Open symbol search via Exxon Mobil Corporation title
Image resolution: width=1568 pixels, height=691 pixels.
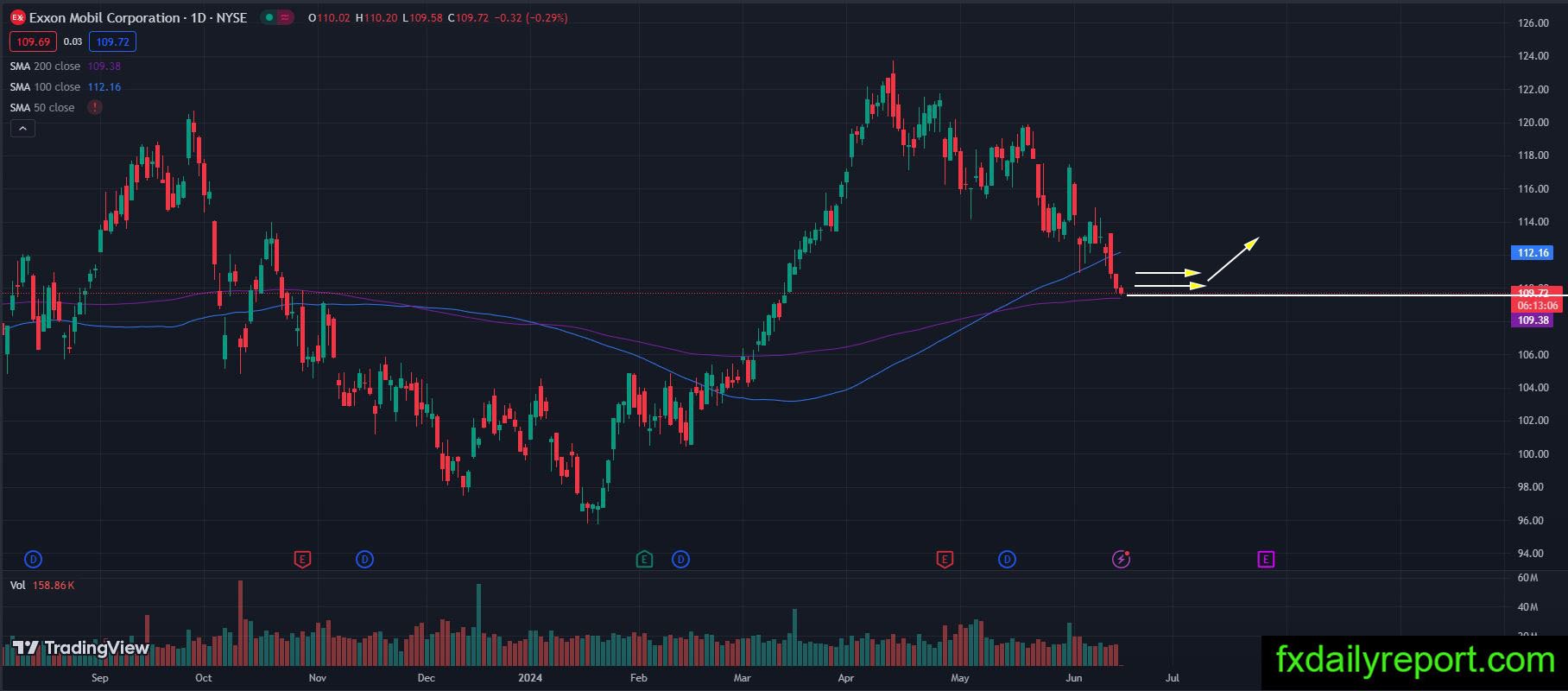104,17
